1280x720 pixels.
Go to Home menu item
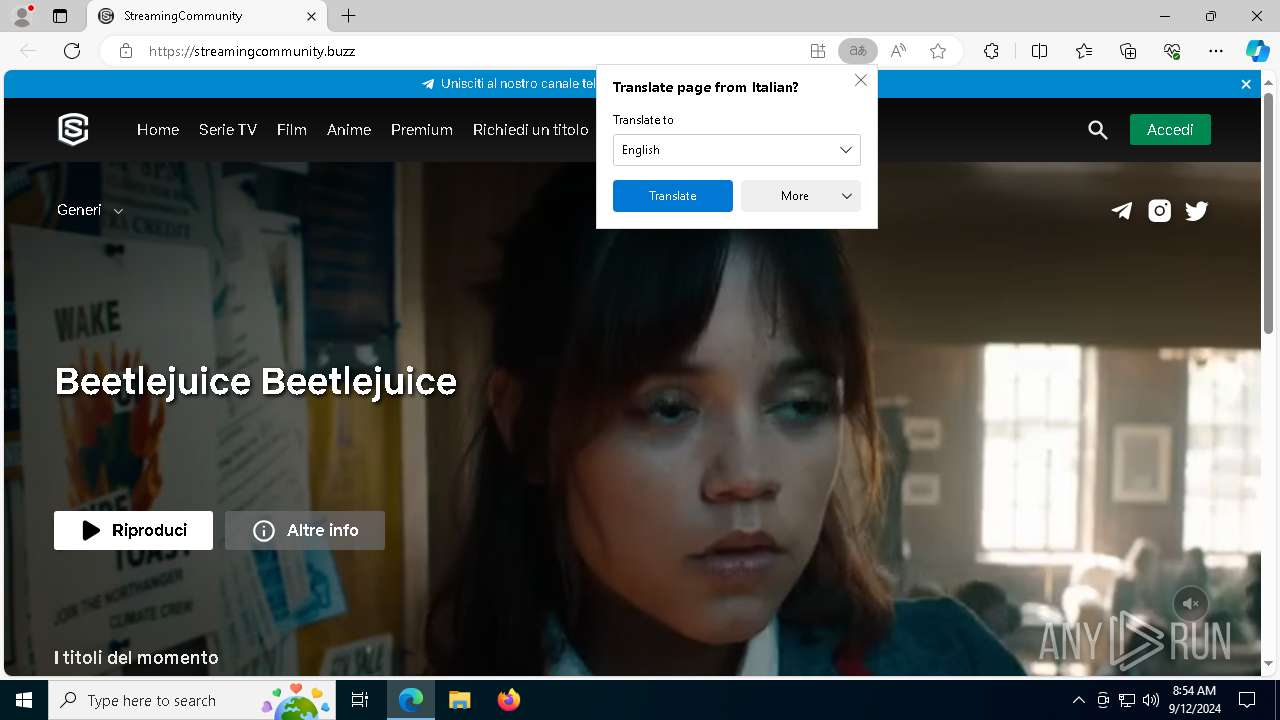click(158, 130)
